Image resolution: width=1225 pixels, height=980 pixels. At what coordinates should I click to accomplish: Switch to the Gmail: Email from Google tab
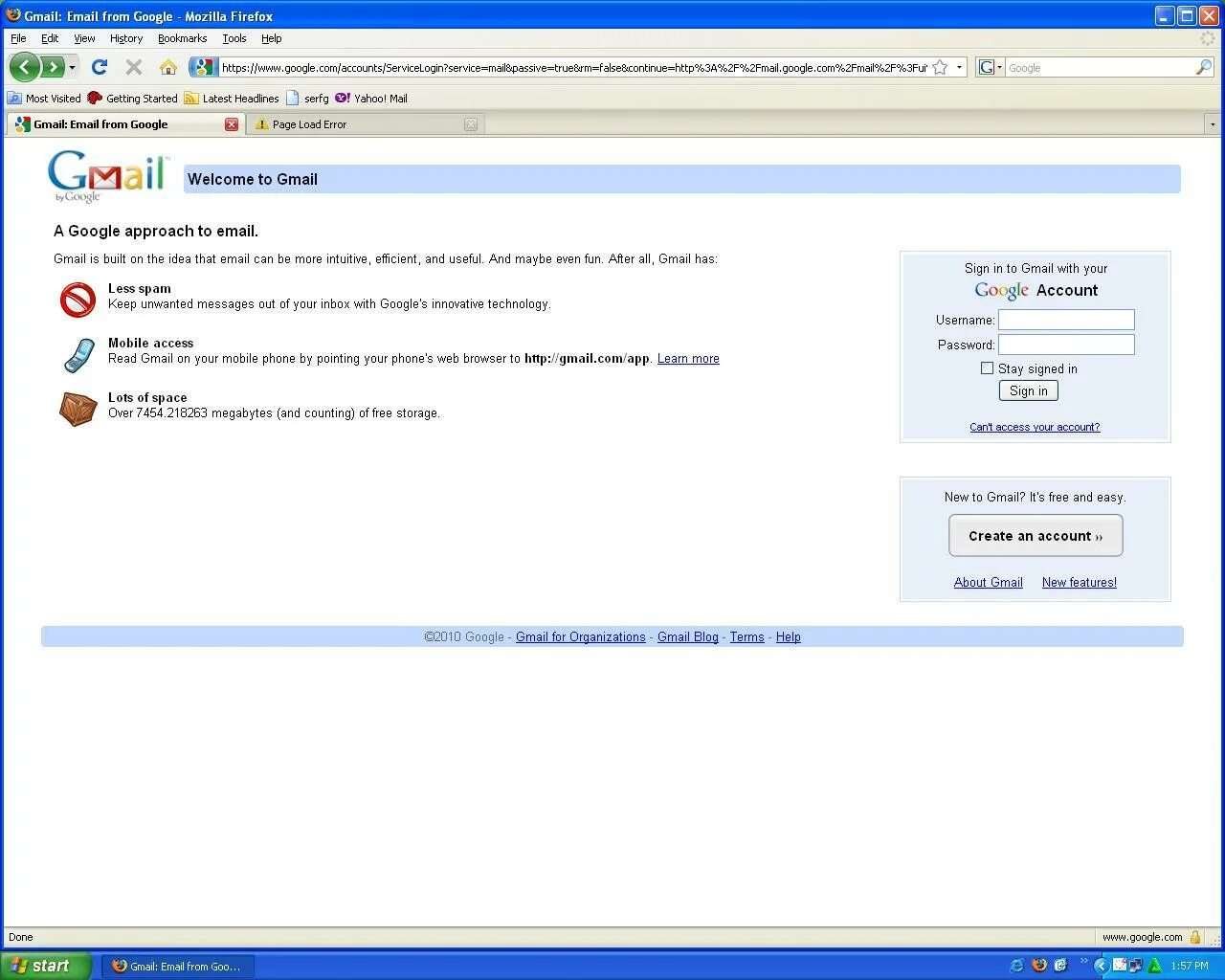(124, 124)
